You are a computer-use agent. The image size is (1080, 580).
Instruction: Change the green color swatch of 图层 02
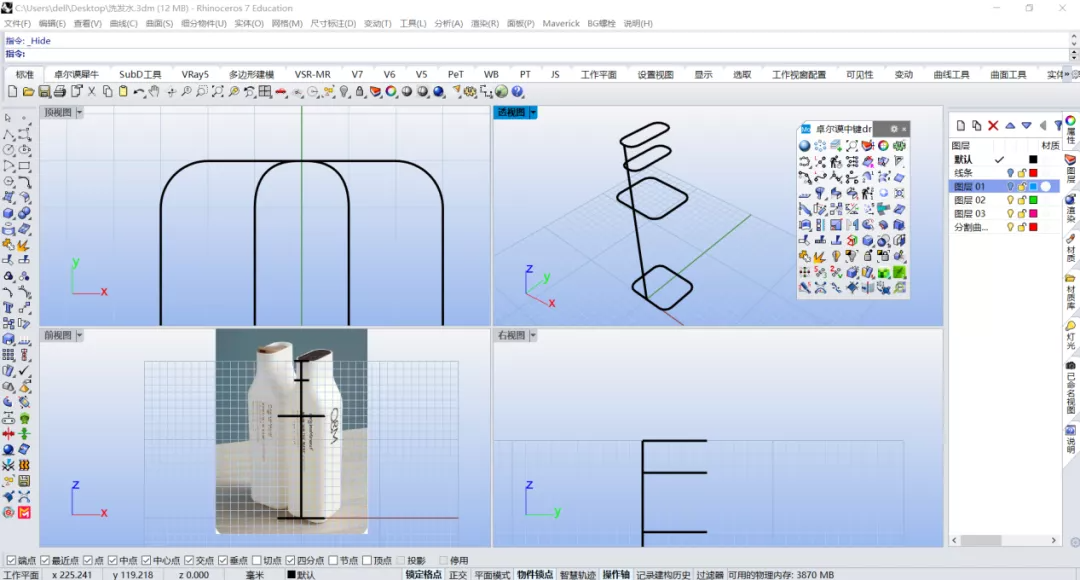pyautogui.click(x=1033, y=200)
